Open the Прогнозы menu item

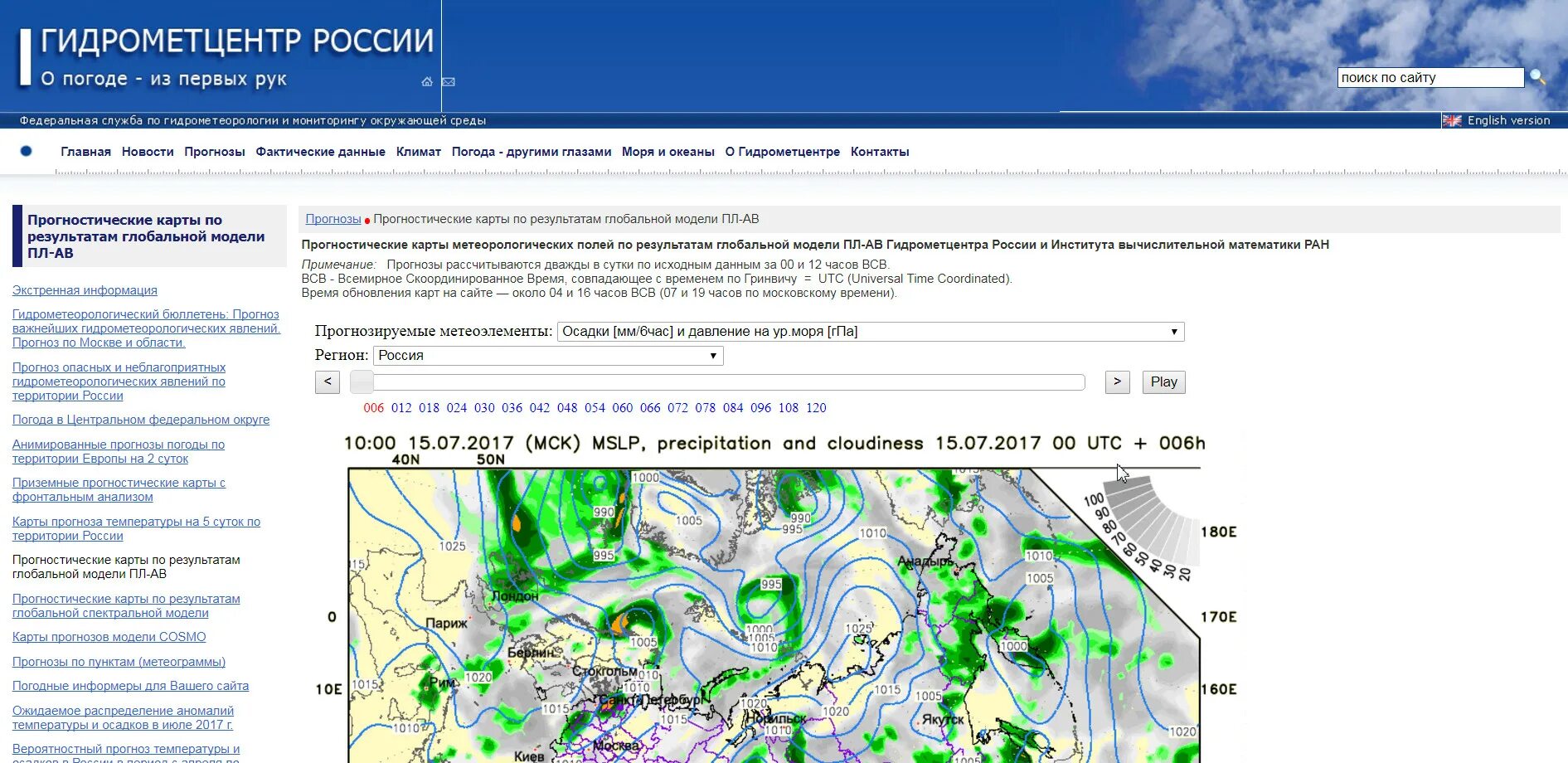coord(214,151)
